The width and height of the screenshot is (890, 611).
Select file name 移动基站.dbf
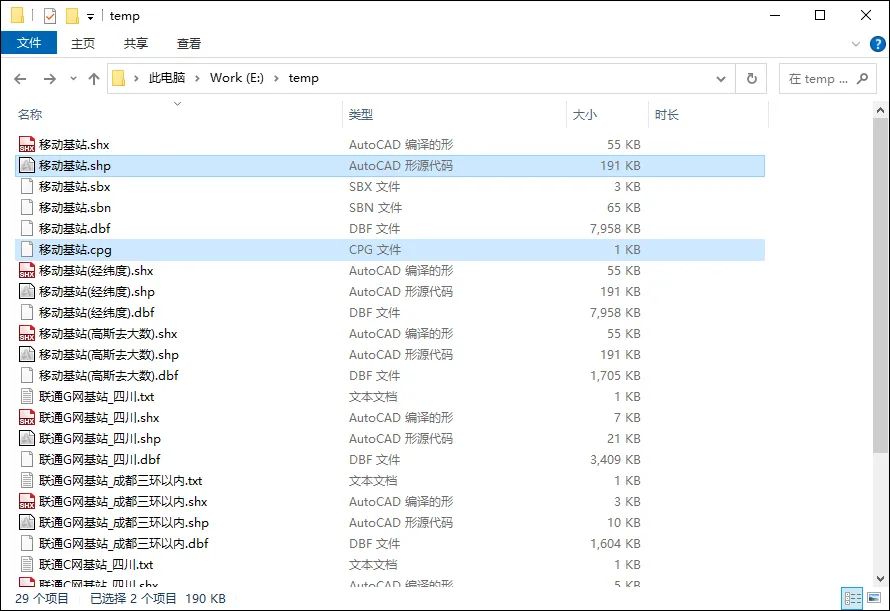pos(74,228)
